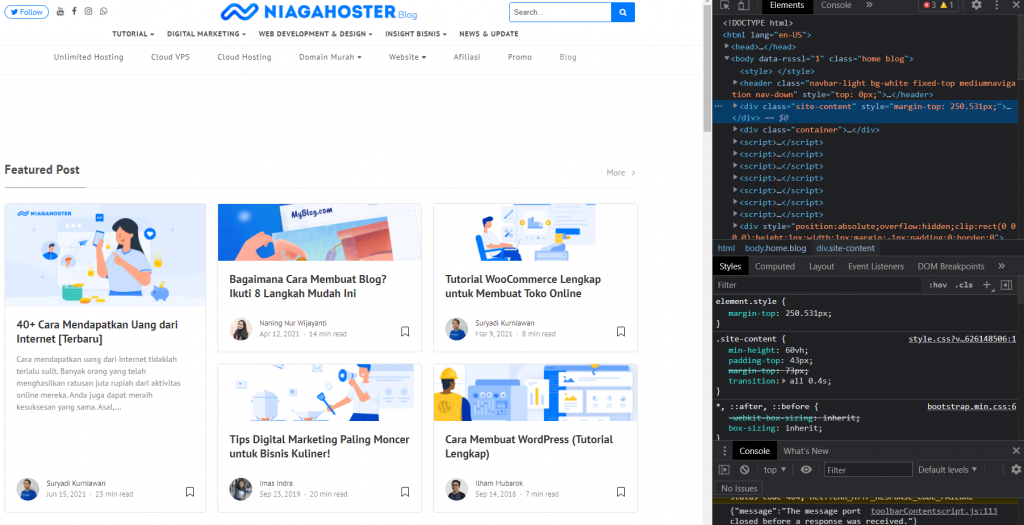Expand the head element node

click(728, 47)
